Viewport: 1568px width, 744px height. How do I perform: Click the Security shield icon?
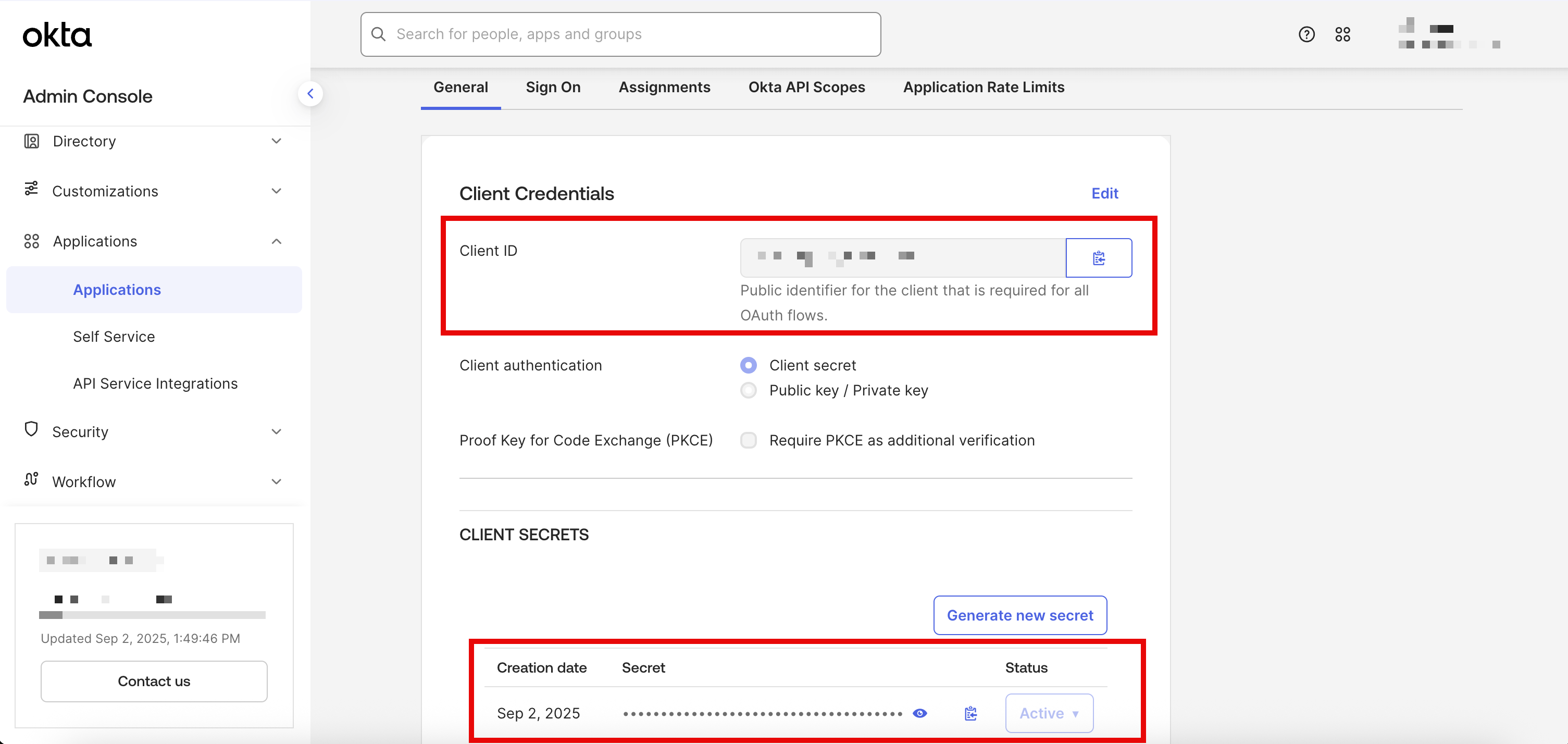click(x=31, y=429)
